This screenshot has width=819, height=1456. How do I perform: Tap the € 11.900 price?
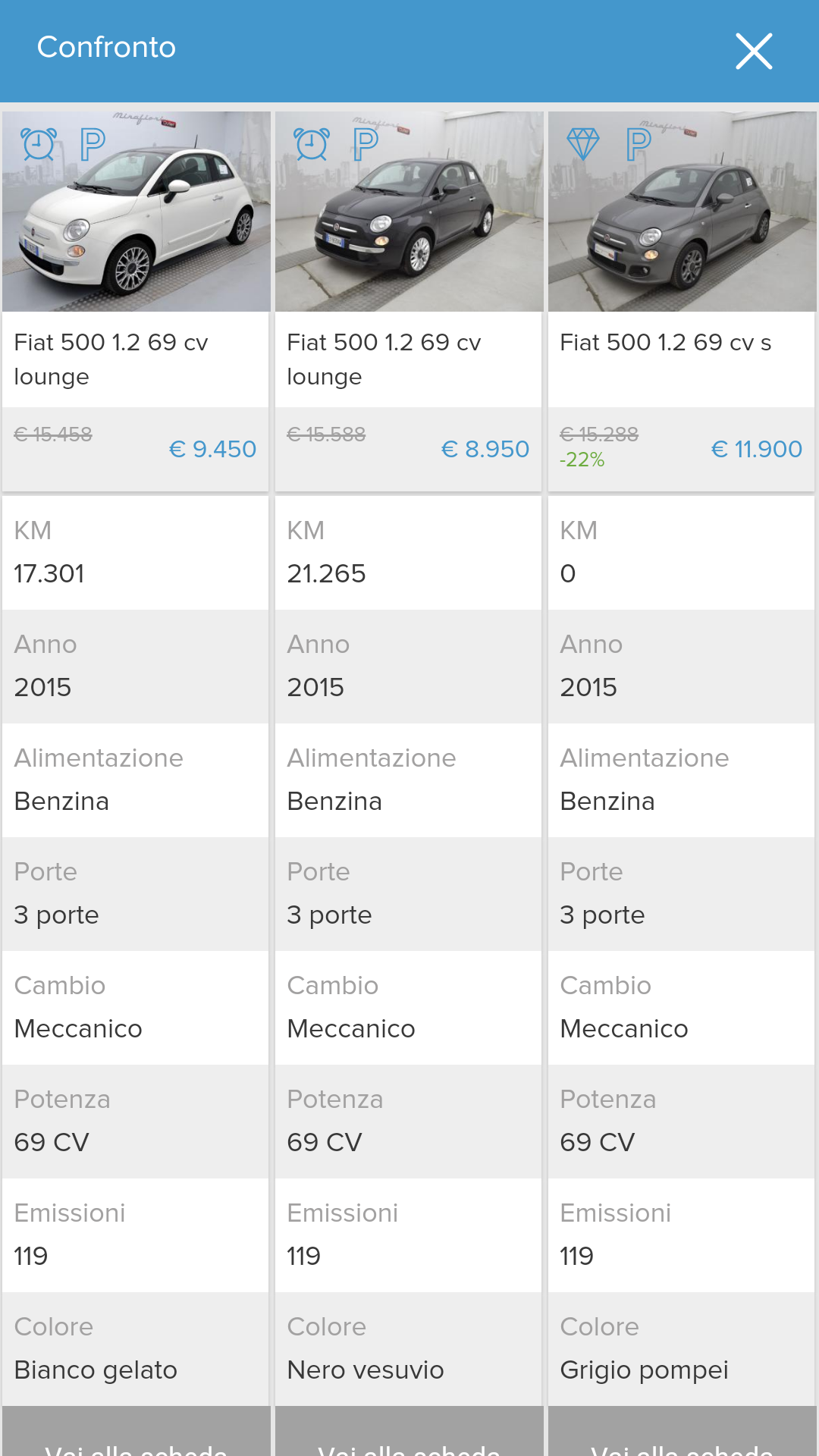757,449
